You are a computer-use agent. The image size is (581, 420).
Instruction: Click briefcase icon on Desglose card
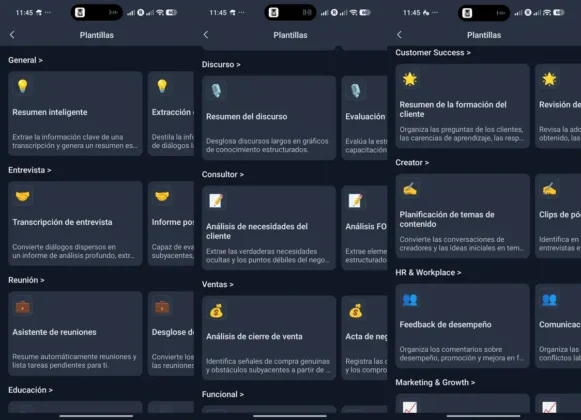[162, 306]
